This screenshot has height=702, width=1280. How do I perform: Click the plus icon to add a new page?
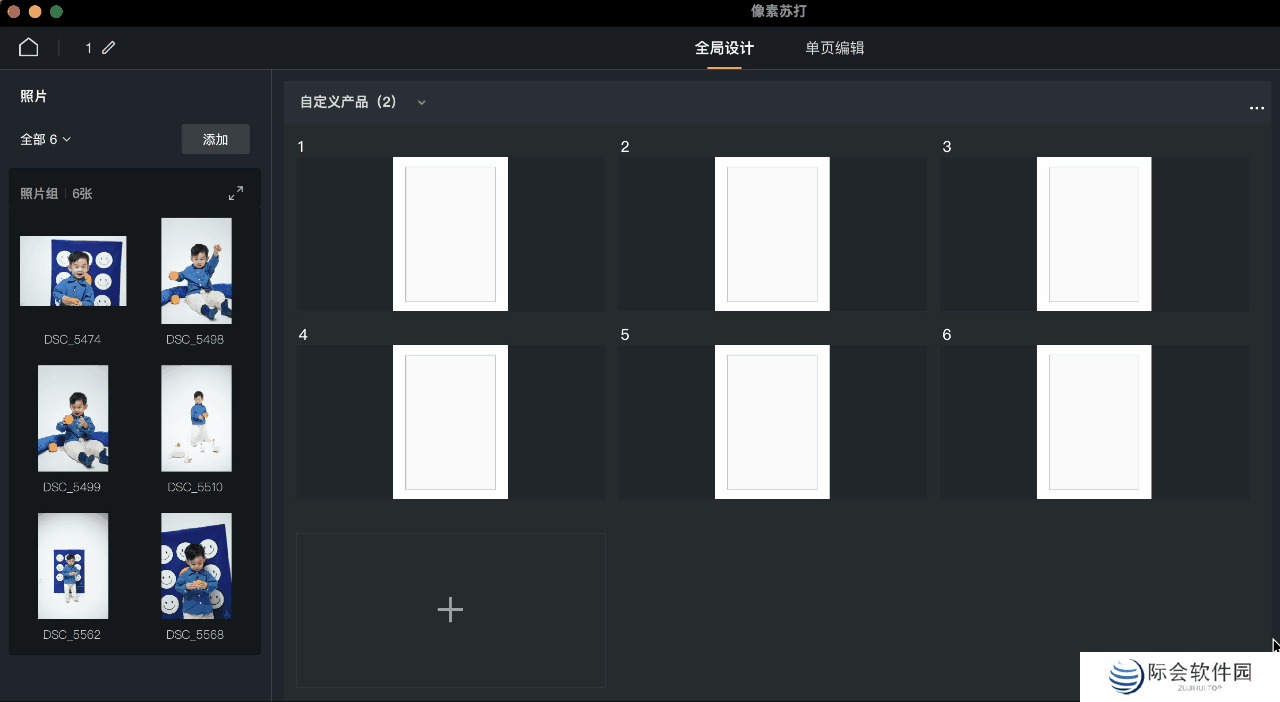450,609
